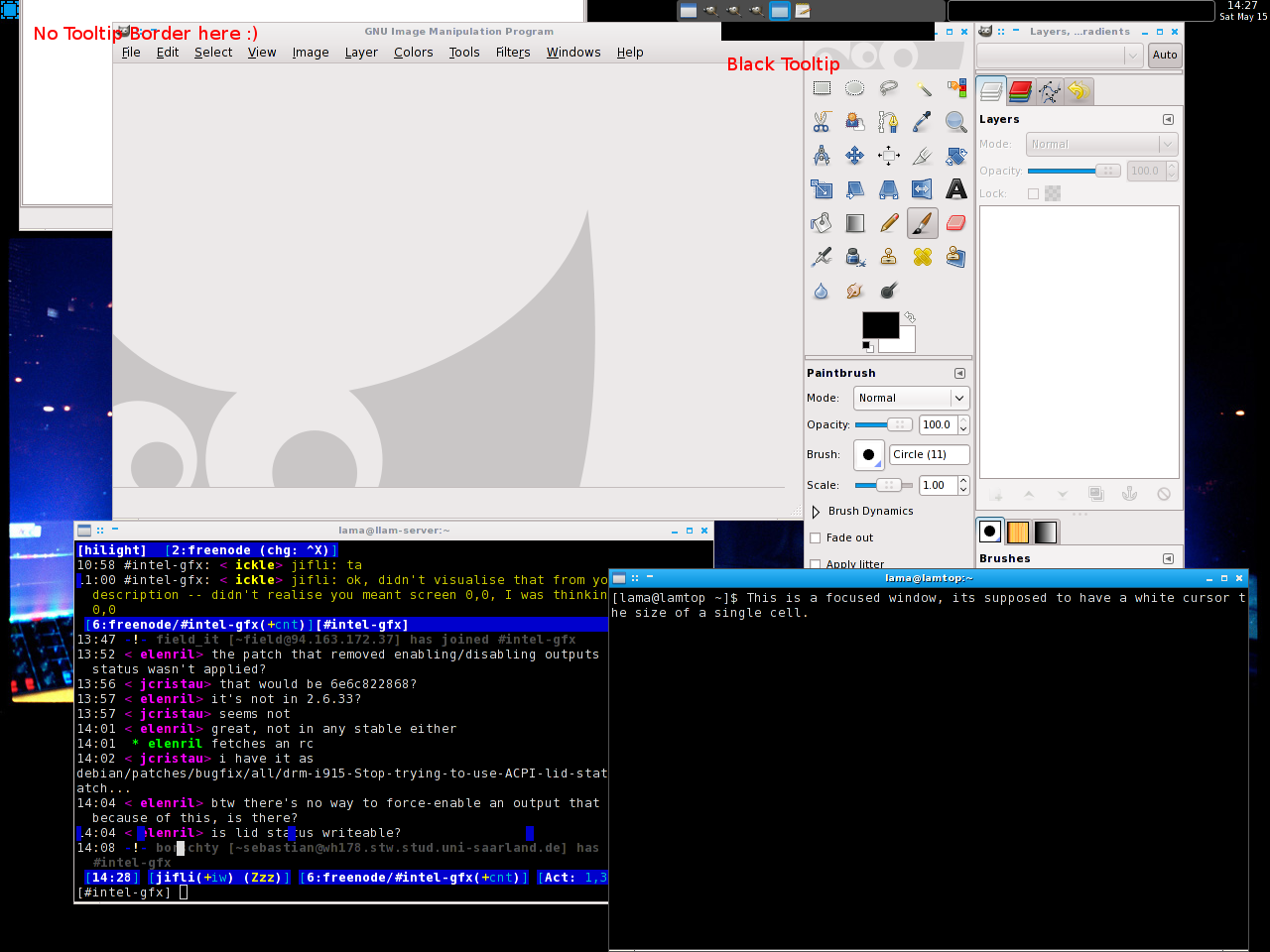Select the Text tool
Screen dimensions: 1270x952
(956, 189)
